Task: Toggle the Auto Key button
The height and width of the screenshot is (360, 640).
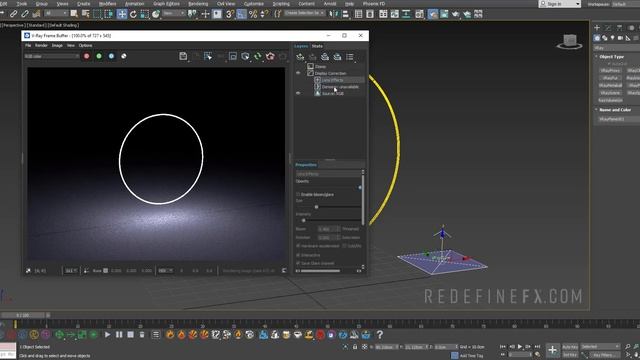Action: coord(570,347)
